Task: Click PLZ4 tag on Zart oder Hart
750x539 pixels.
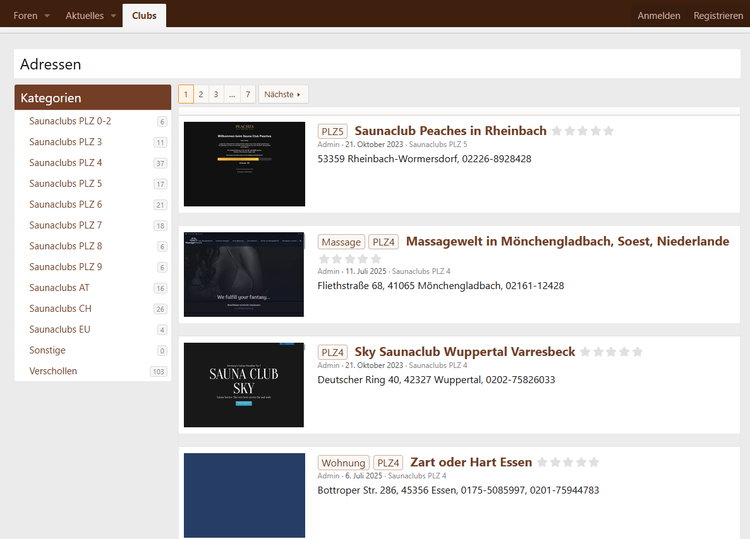Action: pos(388,463)
